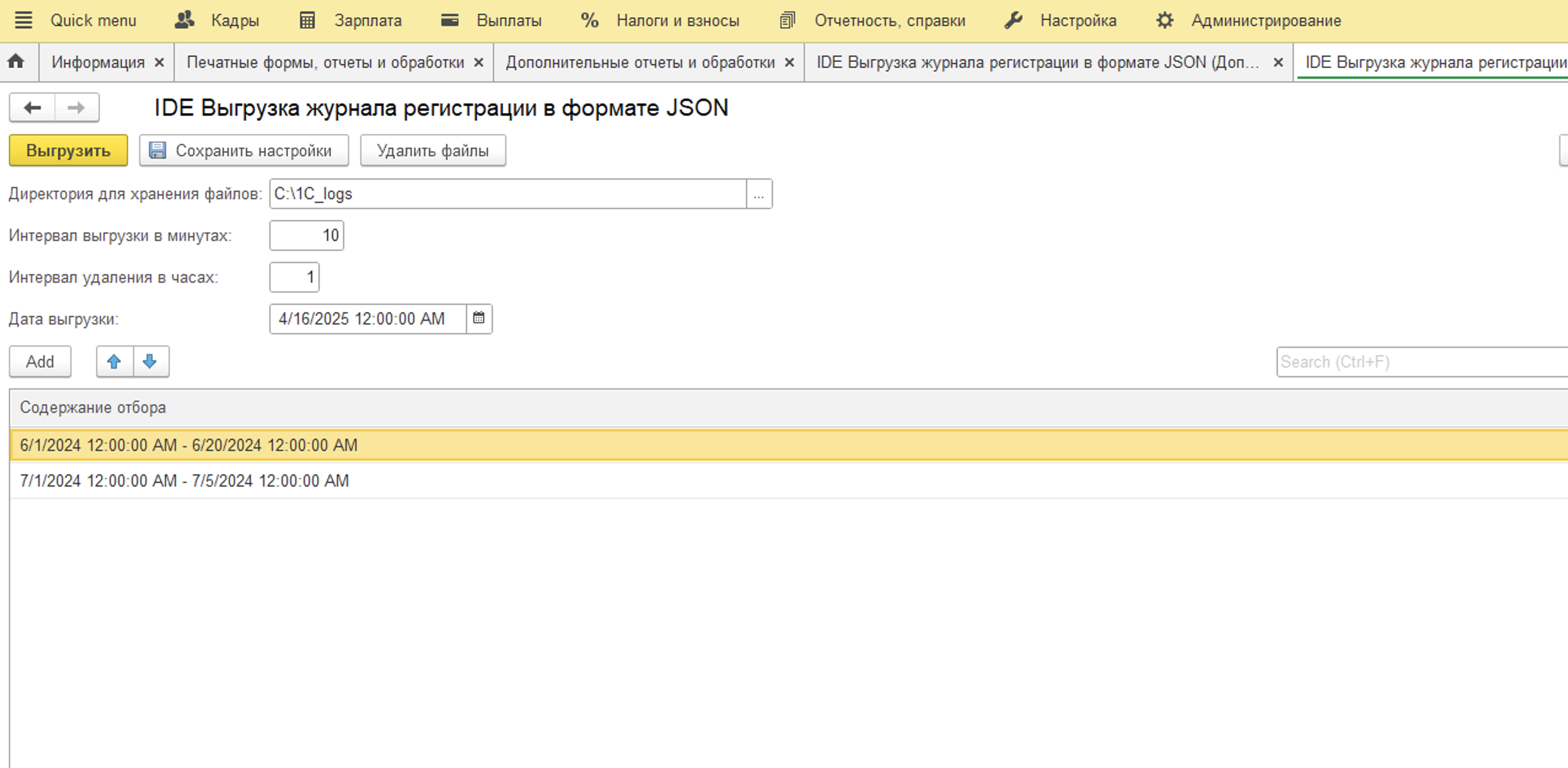Open the Администрирование gear icon
The height and width of the screenshot is (768, 1568).
pyautogui.click(x=1164, y=20)
